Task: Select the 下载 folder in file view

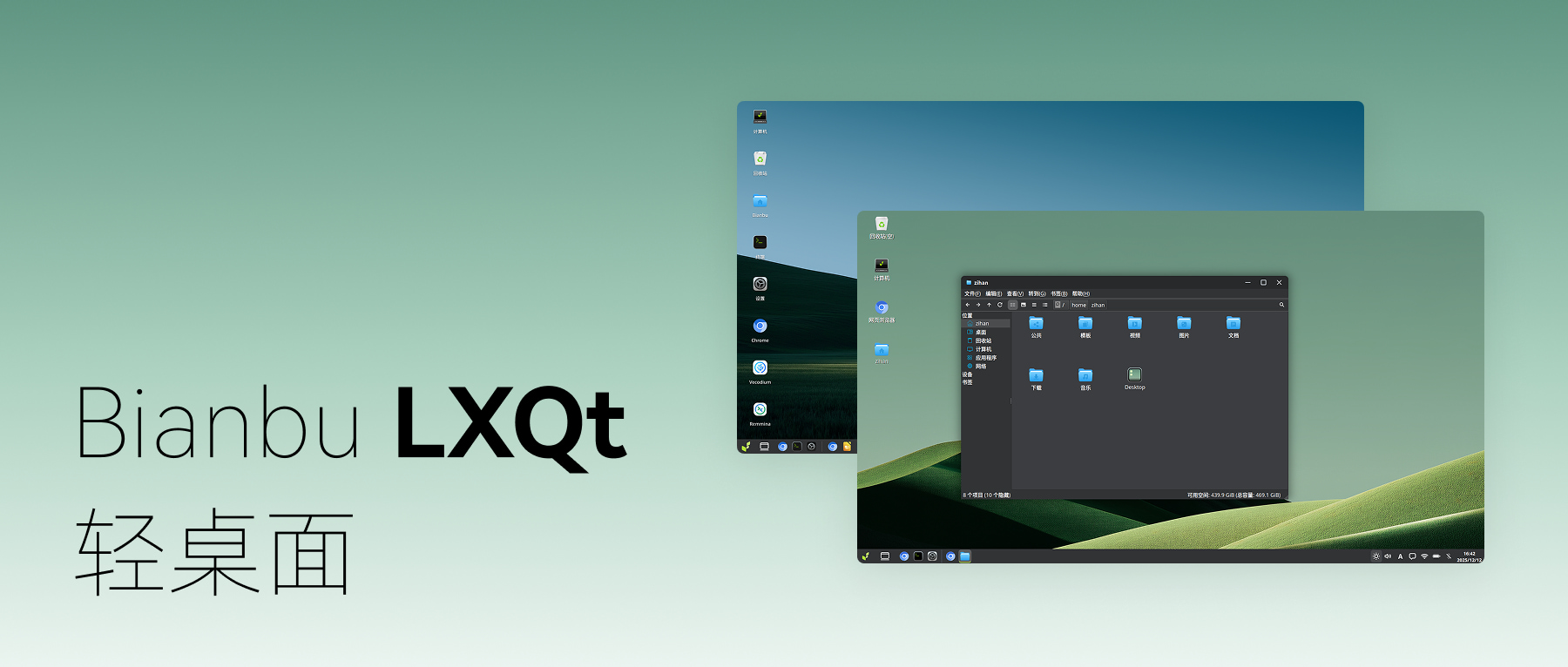Action: pos(1036,378)
